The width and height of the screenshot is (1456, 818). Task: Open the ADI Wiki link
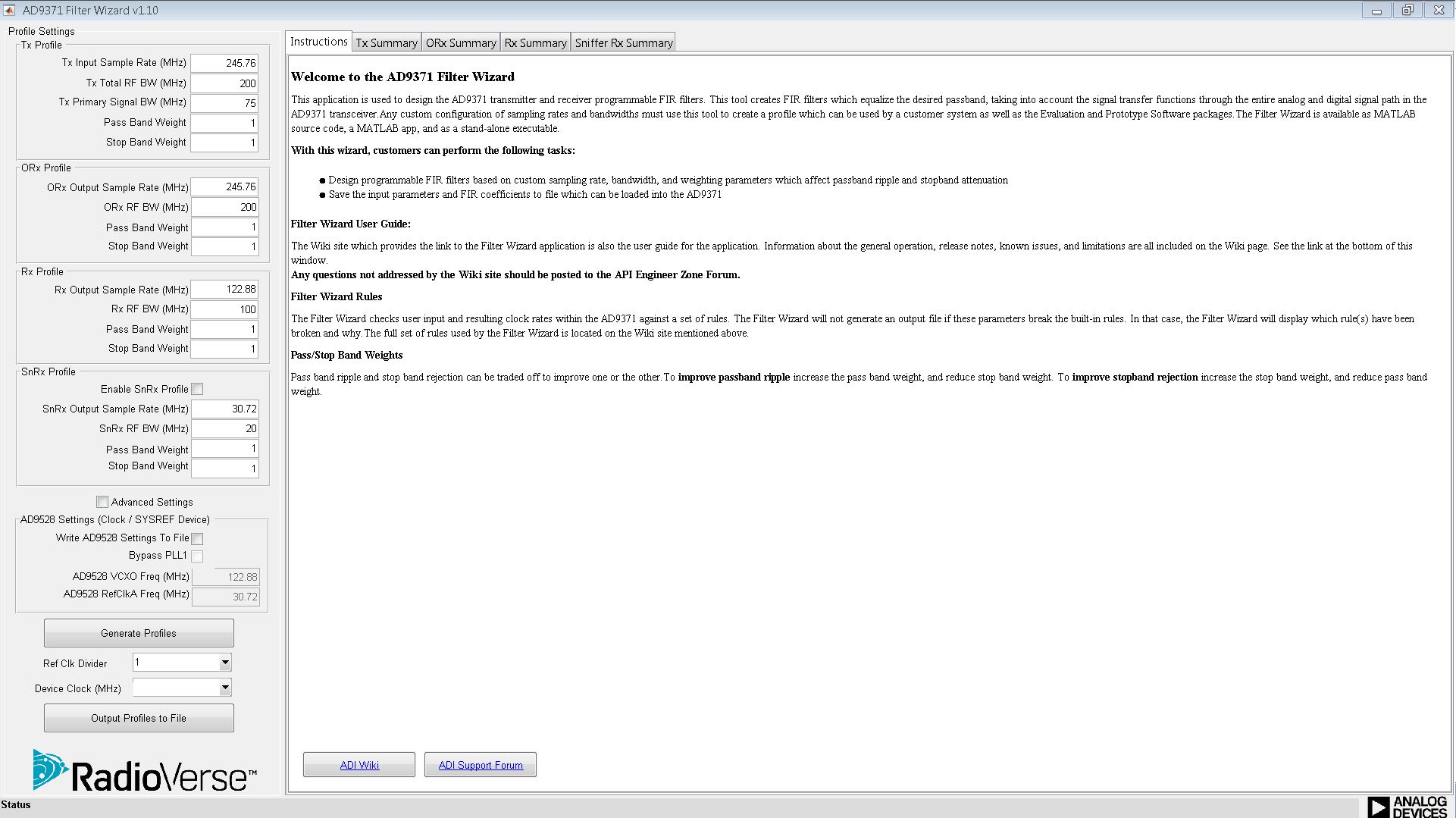359,765
